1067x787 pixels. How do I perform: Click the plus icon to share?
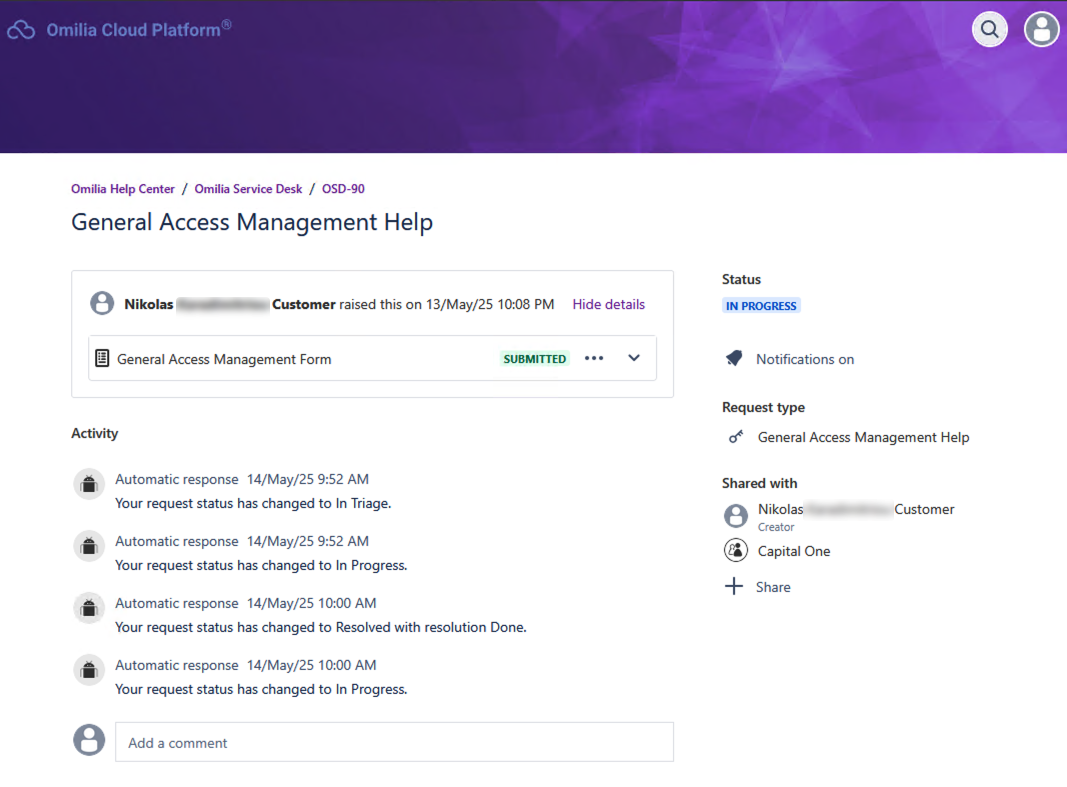[734, 586]
